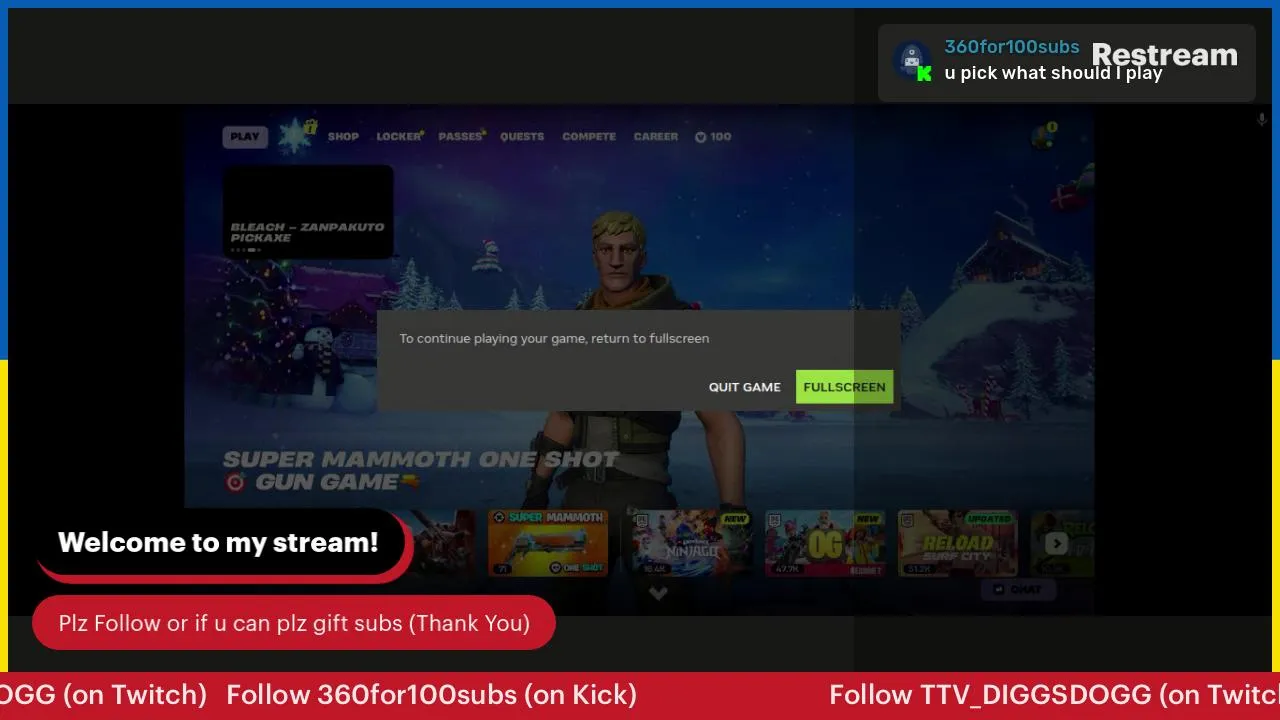
Task: Select the Super Mammoth One Shot game tile
Action: pyautogui.click(x=548, y=543)
